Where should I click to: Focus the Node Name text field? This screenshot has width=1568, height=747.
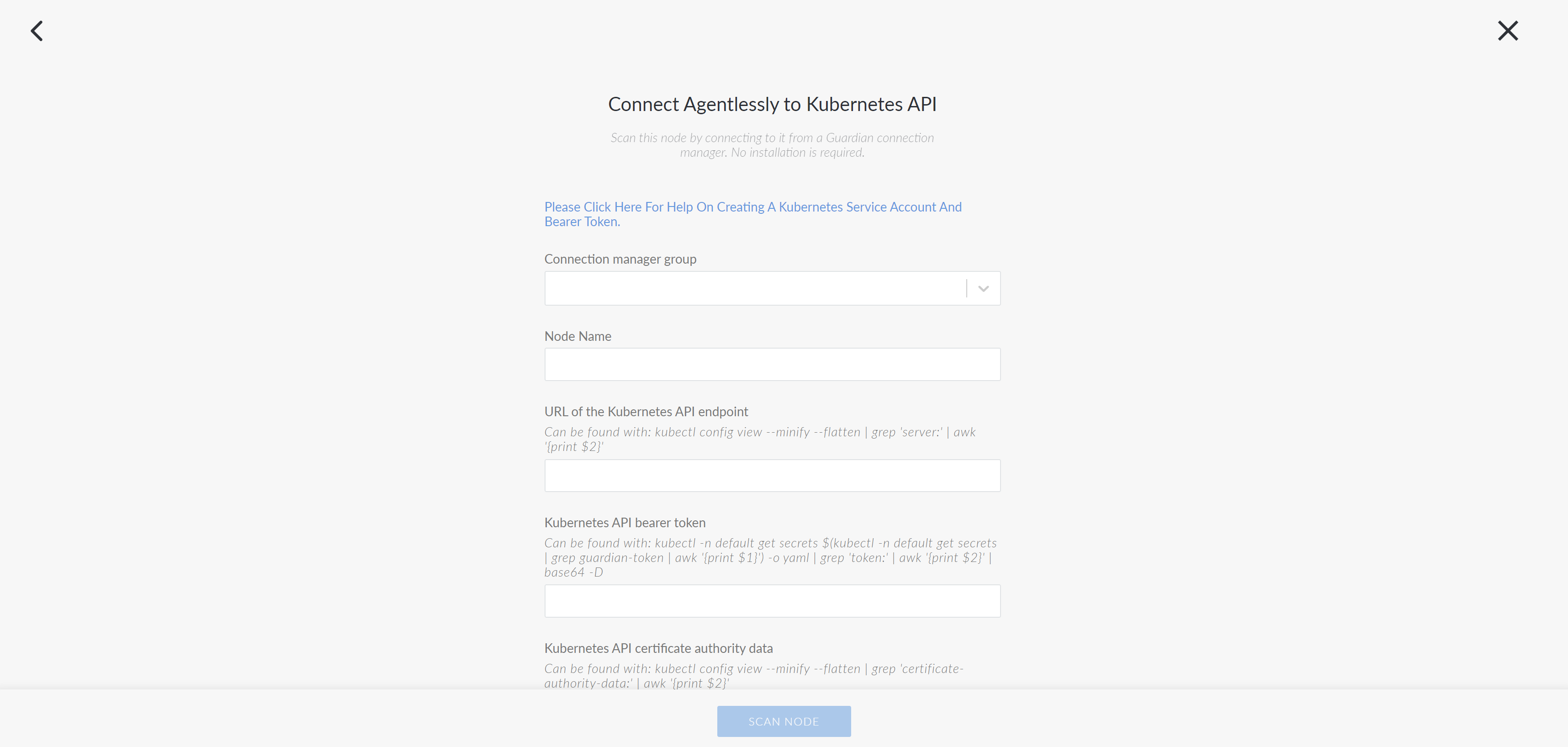(x=772, y=364)
